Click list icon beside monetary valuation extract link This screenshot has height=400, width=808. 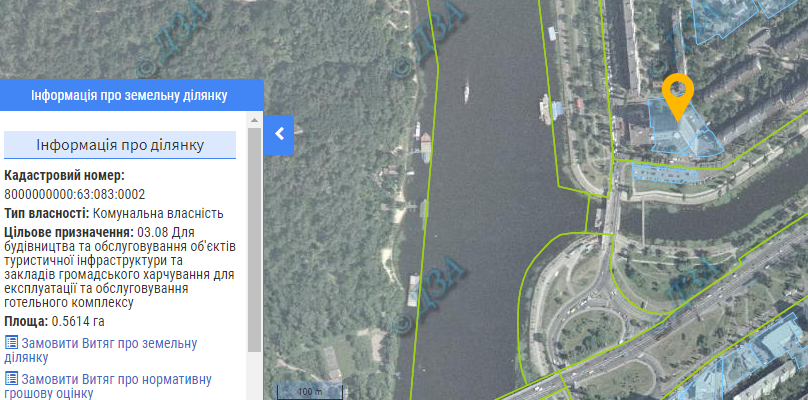click(x=11, y=379)
